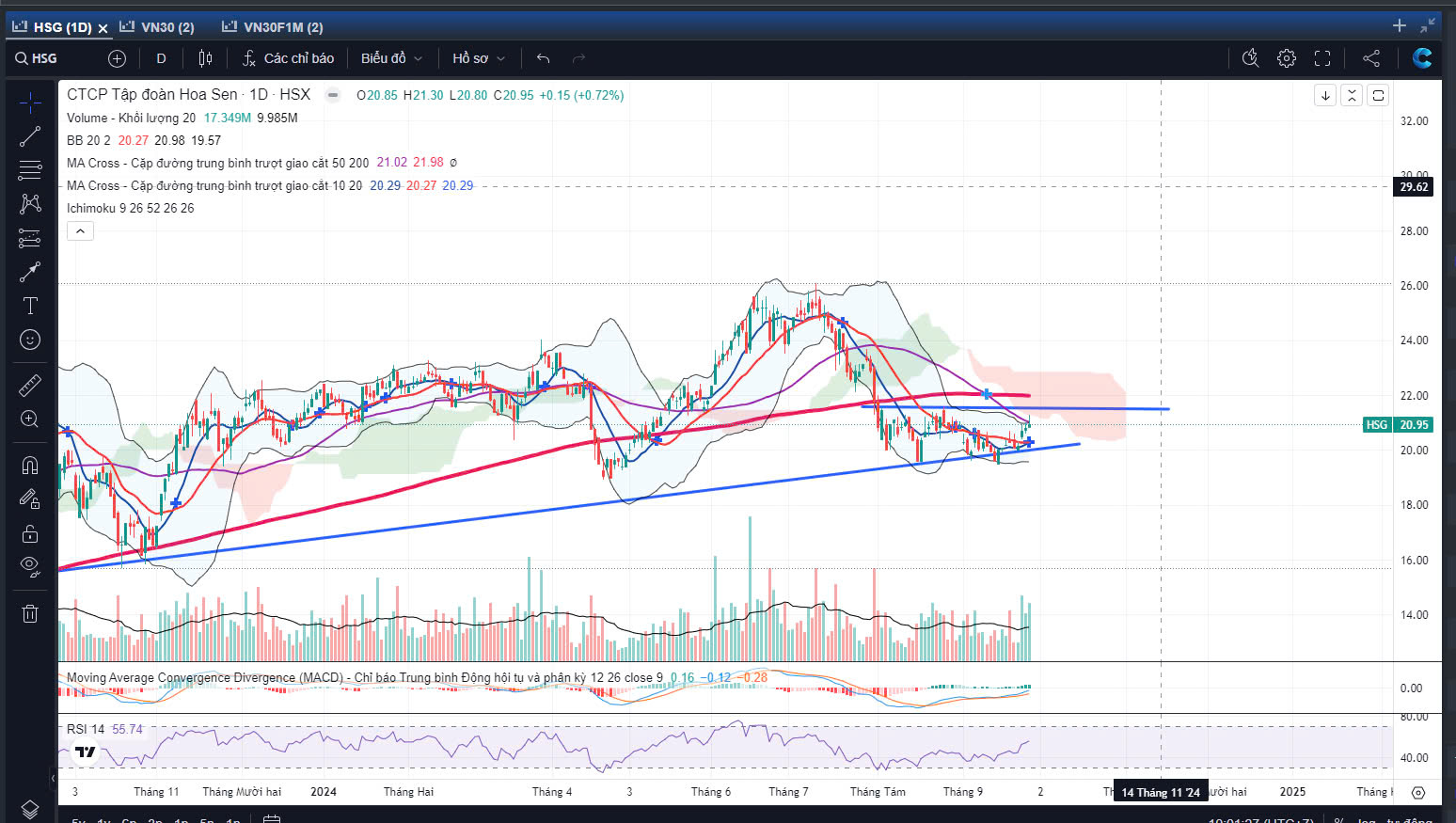
Task: Select the pattern drawing tool
Action: tap(30, 204)
